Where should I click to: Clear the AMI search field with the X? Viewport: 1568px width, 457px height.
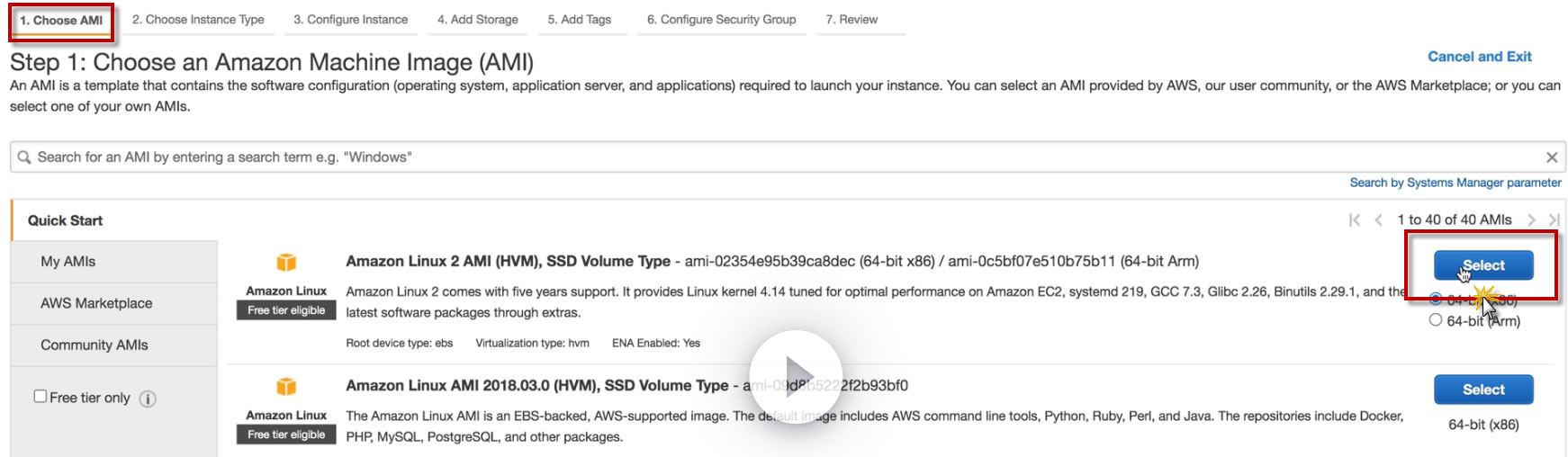click(1552, 157)
